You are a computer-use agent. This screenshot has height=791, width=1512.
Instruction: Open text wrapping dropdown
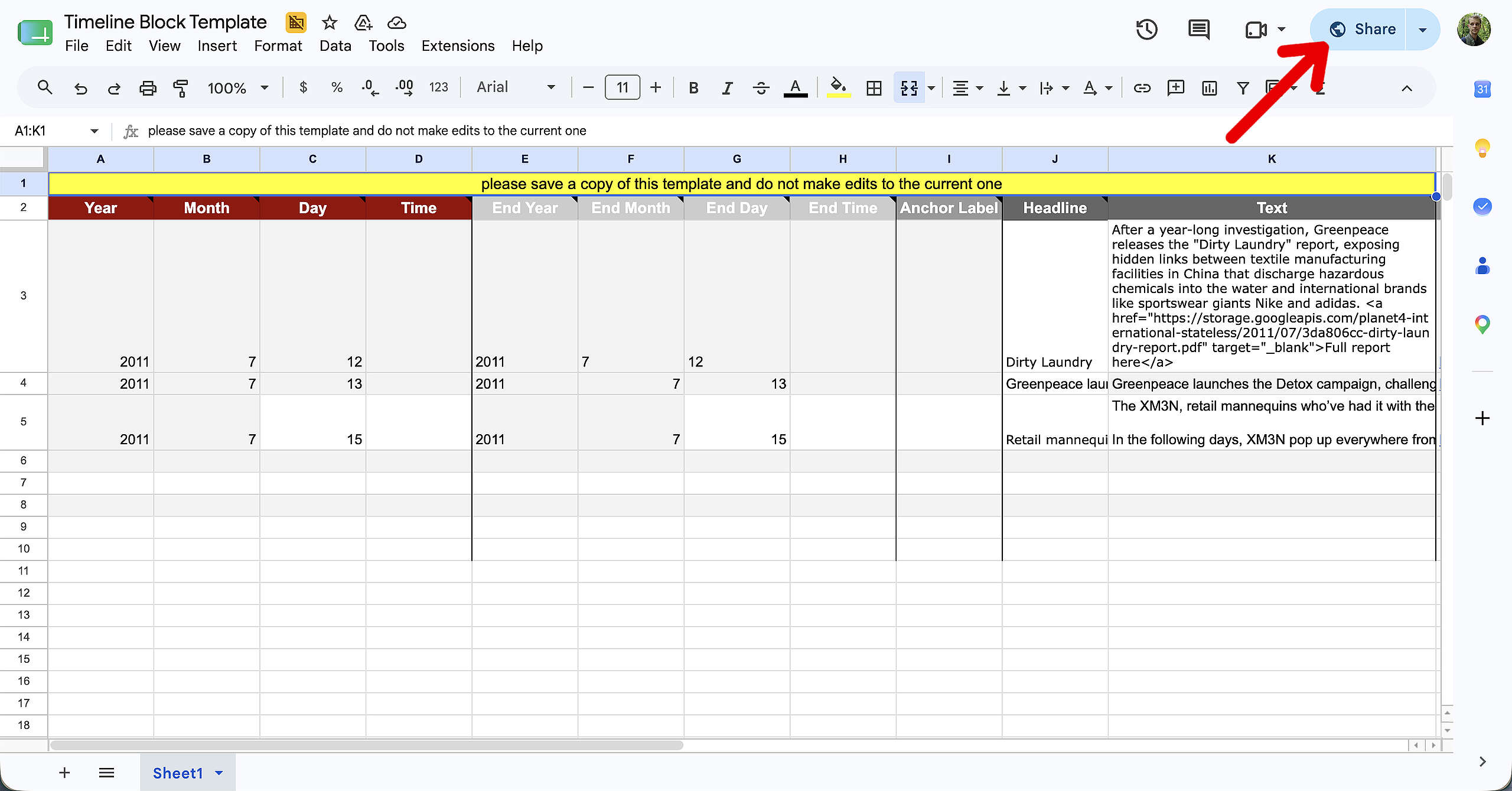(x=1054, y=88)
